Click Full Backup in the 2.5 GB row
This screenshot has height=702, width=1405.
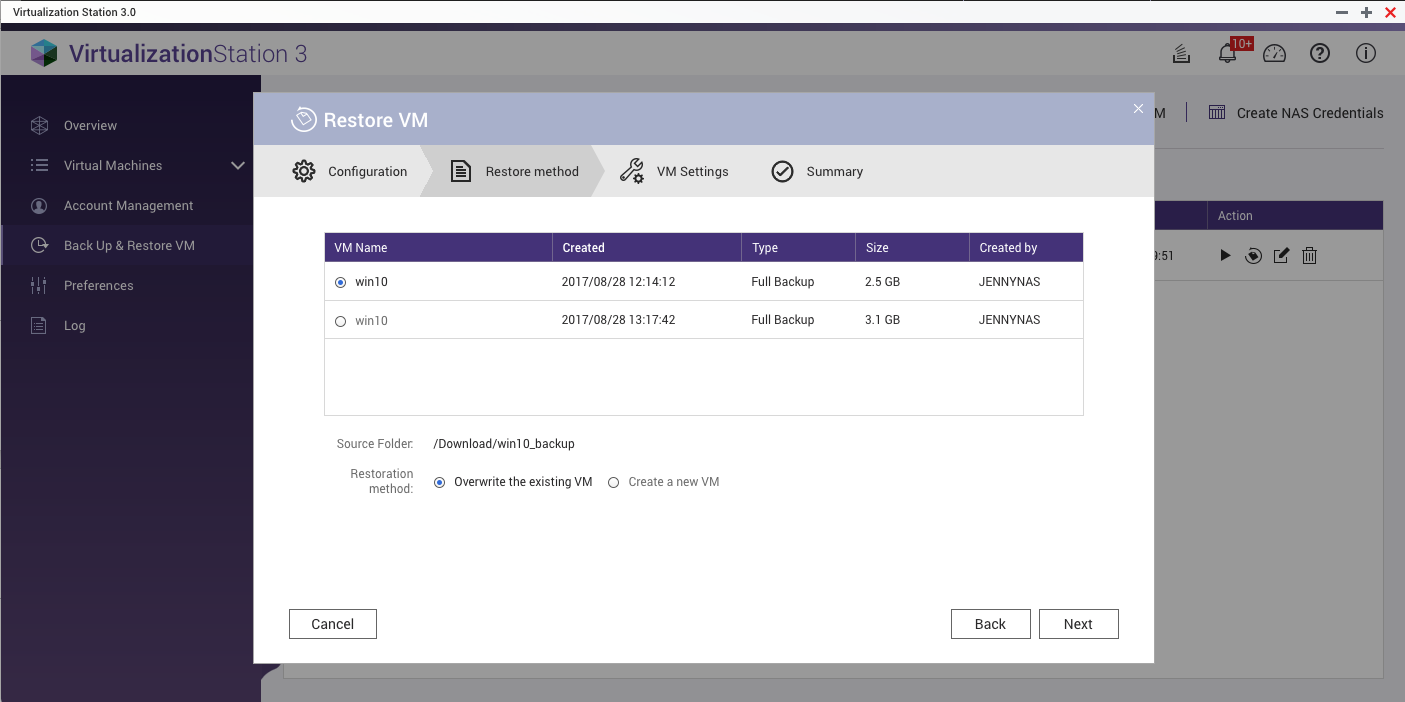pyautogui.click(x=783, y=282)
